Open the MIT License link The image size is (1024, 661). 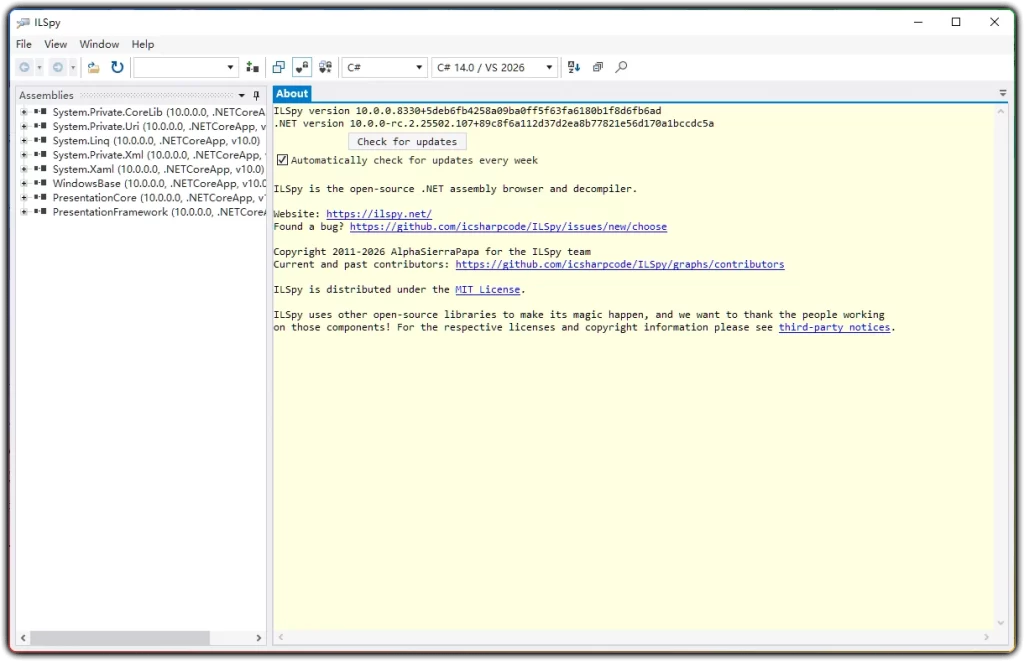pyautogui.click(x=487, y=290)
